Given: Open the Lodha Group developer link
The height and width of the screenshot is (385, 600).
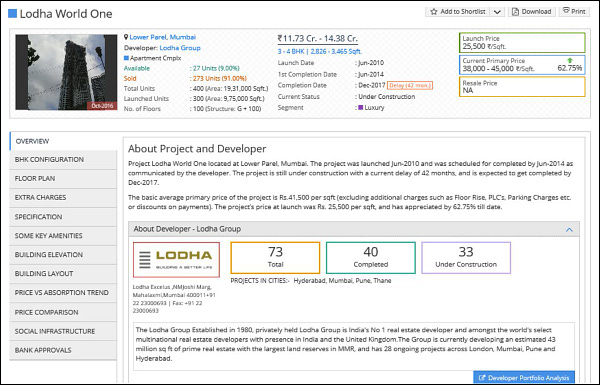Looking at the screenshot, I should (180, 48).
